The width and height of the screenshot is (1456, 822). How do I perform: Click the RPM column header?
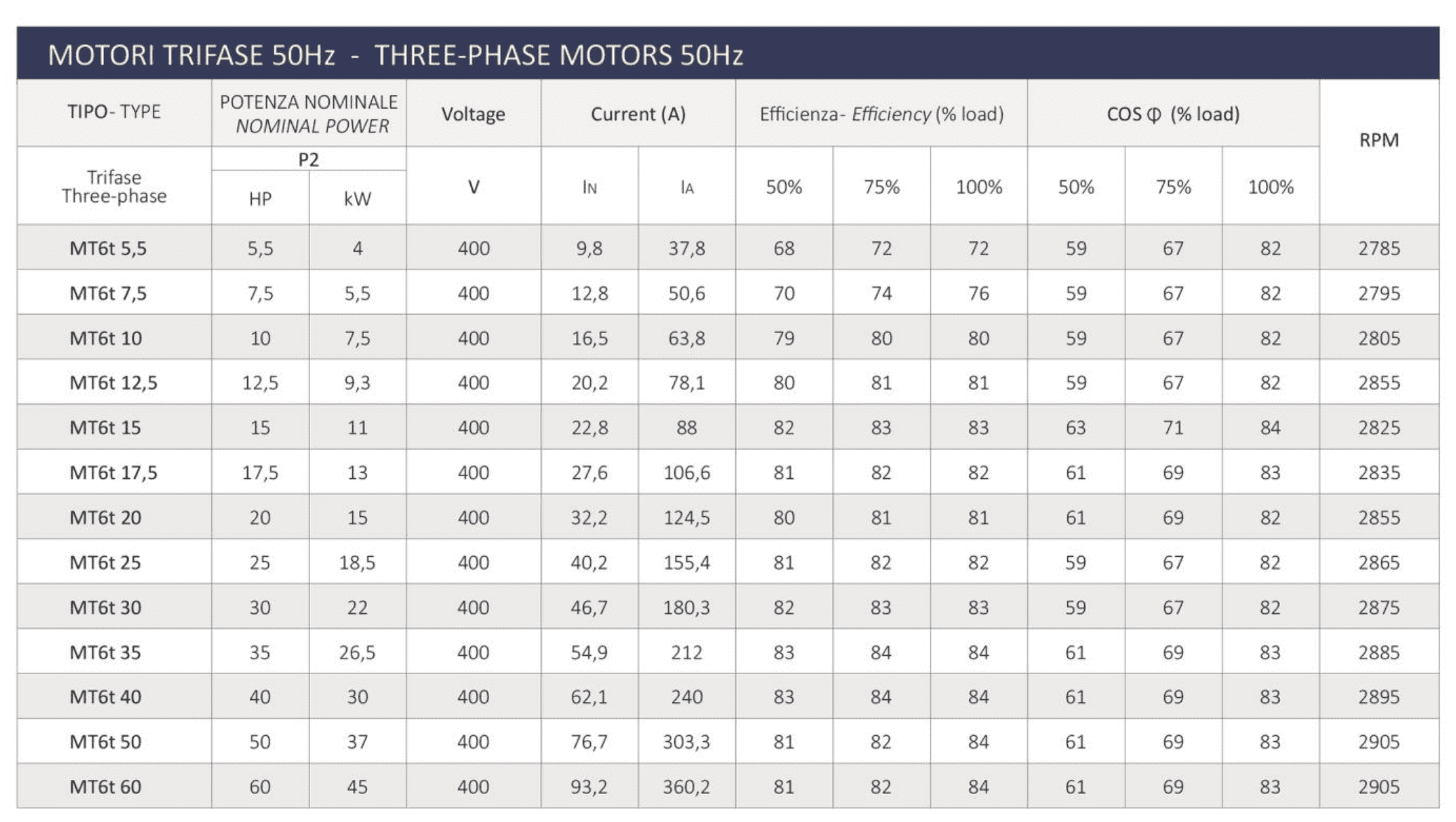(x=1379, y=140)
